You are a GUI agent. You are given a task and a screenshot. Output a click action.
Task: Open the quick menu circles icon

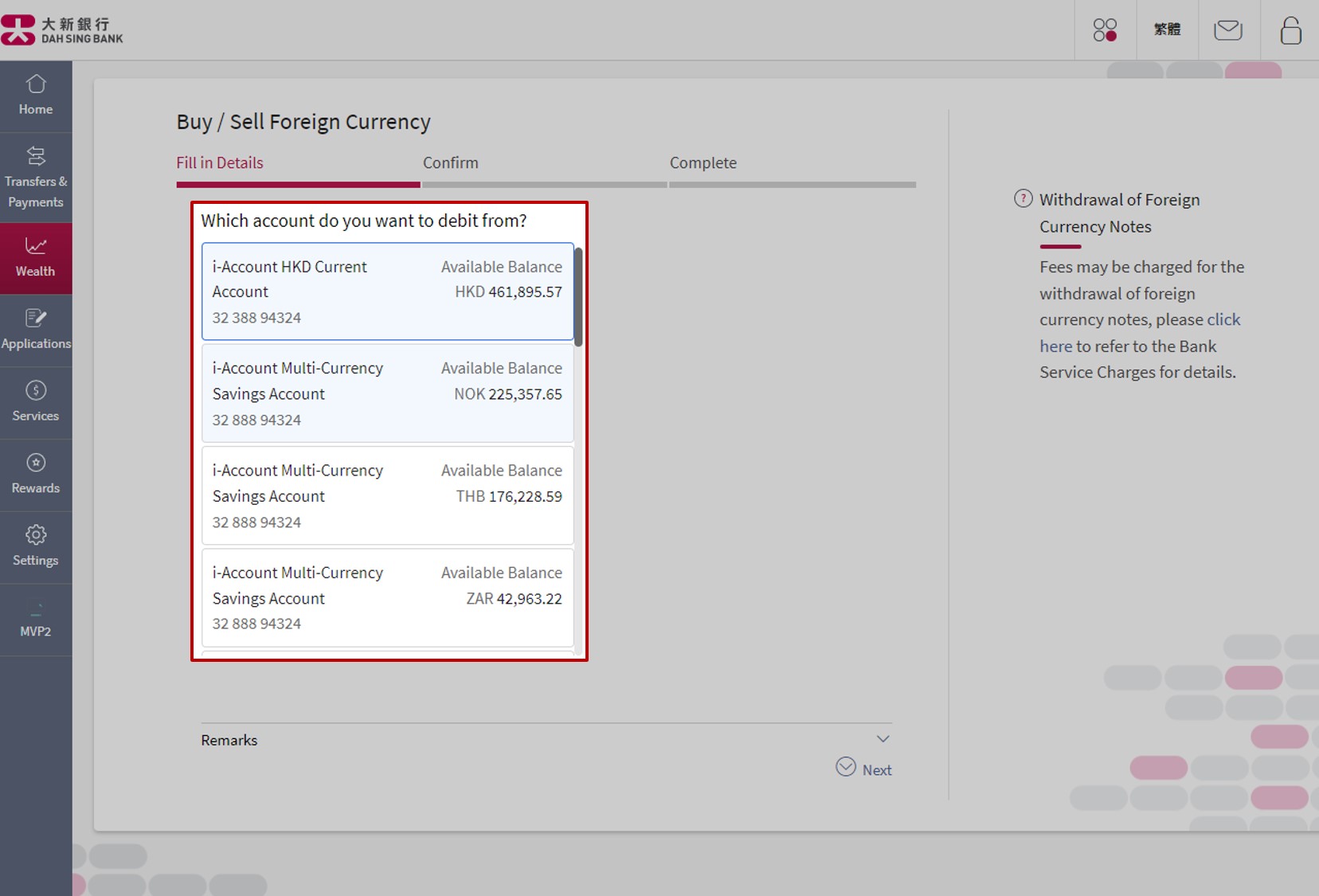click(1105, 30)
